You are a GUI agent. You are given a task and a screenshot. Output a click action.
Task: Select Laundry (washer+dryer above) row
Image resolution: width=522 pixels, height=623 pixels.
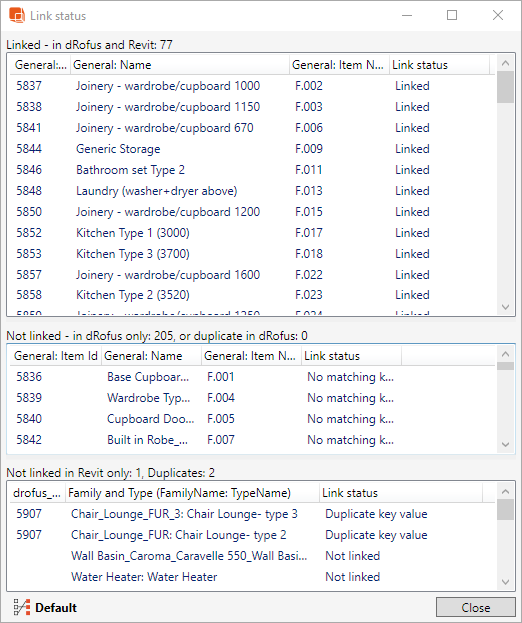(253, 191)
